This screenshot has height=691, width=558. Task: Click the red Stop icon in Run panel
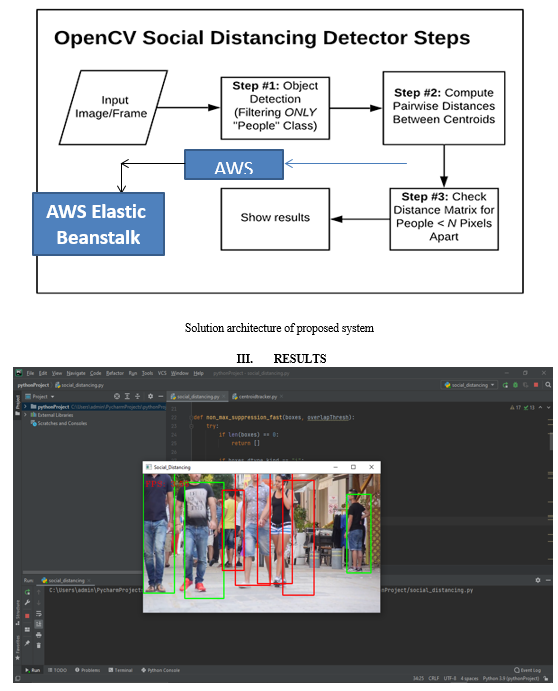27,615
